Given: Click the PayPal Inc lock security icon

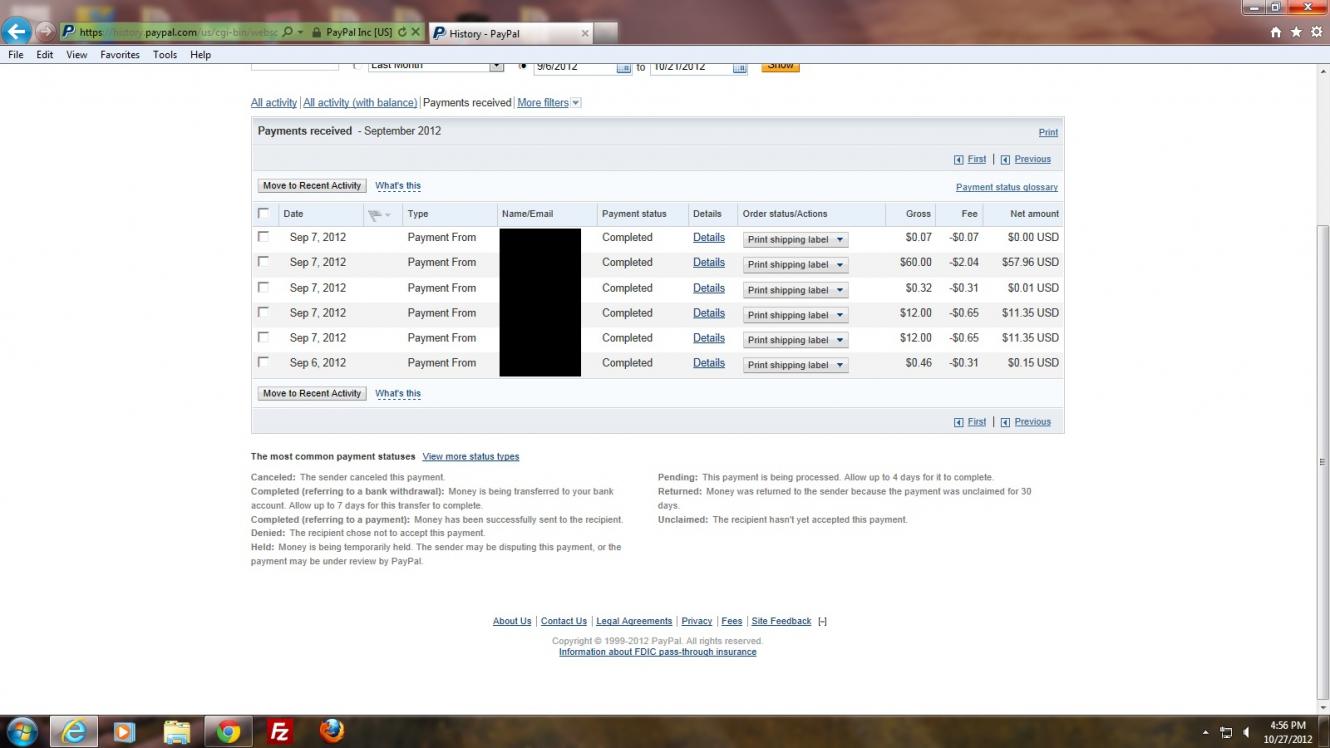Looking at the screenshot, I should click(317, 32).
